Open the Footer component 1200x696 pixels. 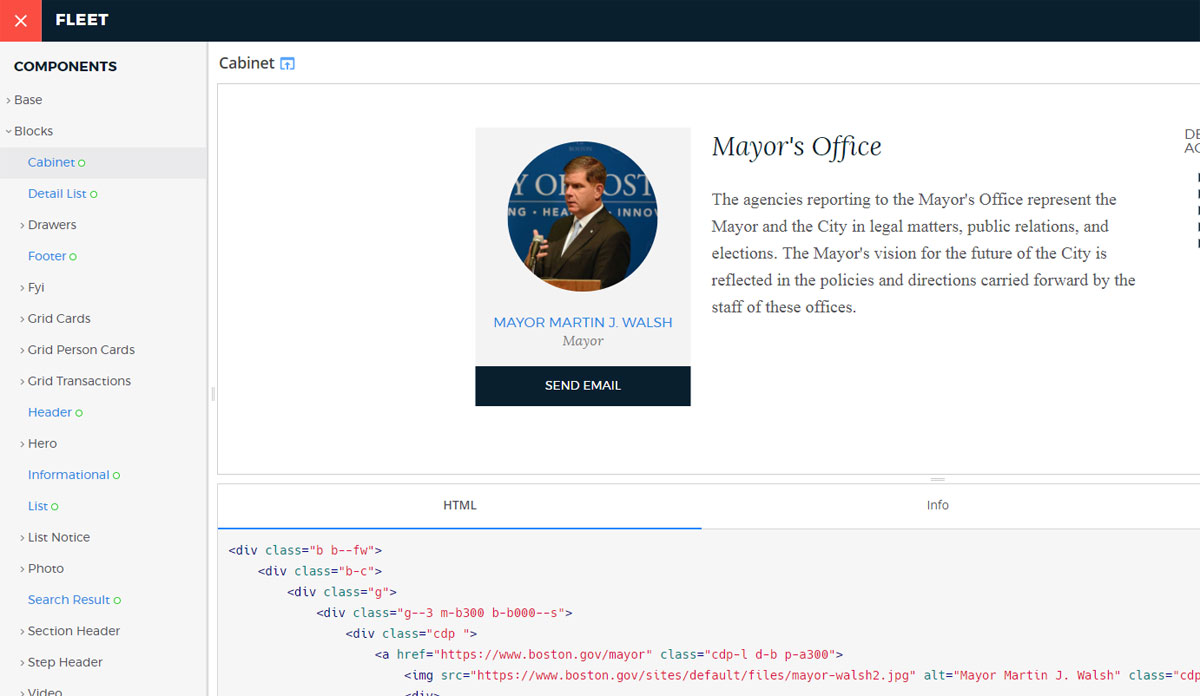click(x=47, y=256)
